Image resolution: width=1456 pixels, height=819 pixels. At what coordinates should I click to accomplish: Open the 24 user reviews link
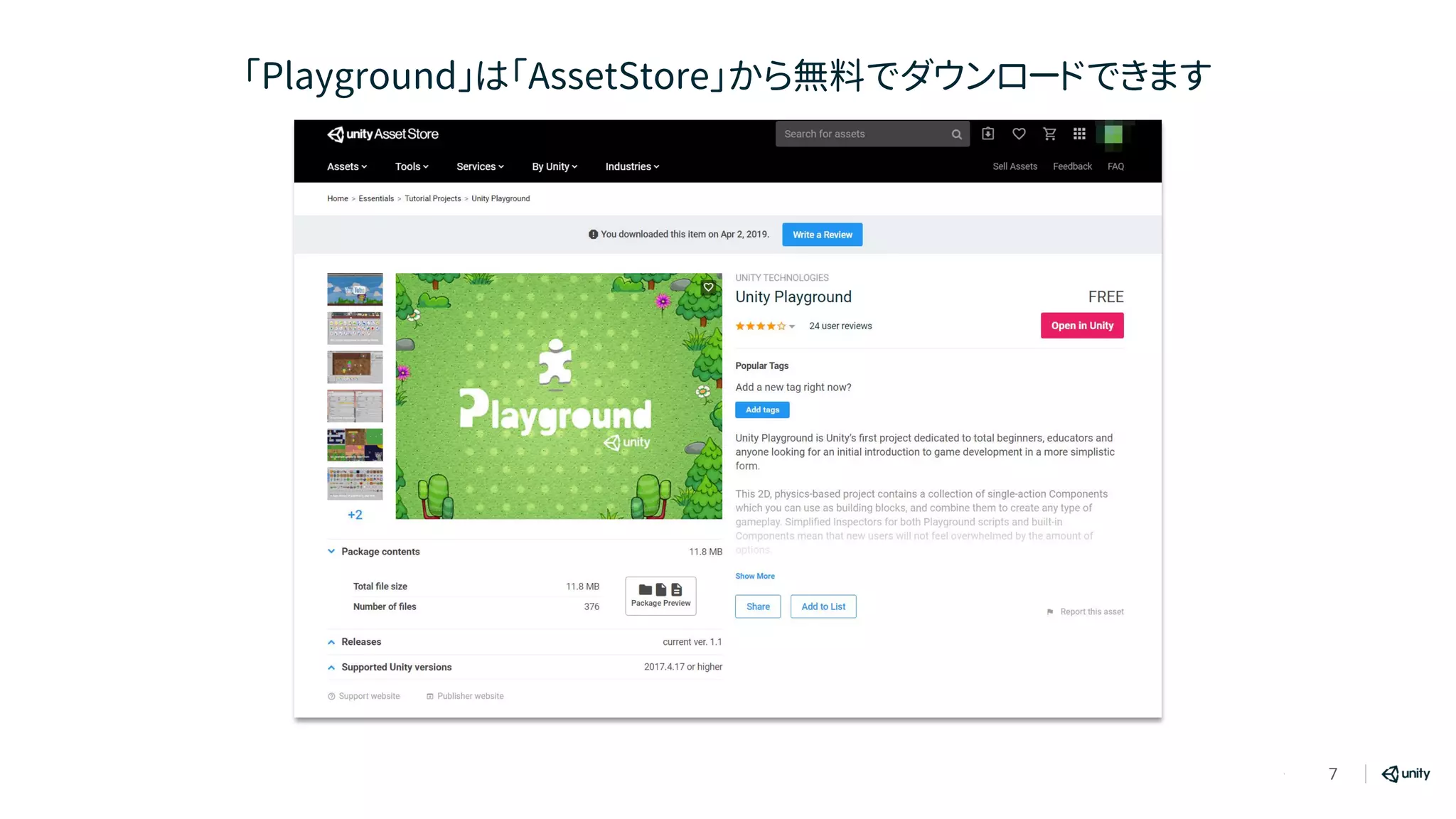(840, 326)
